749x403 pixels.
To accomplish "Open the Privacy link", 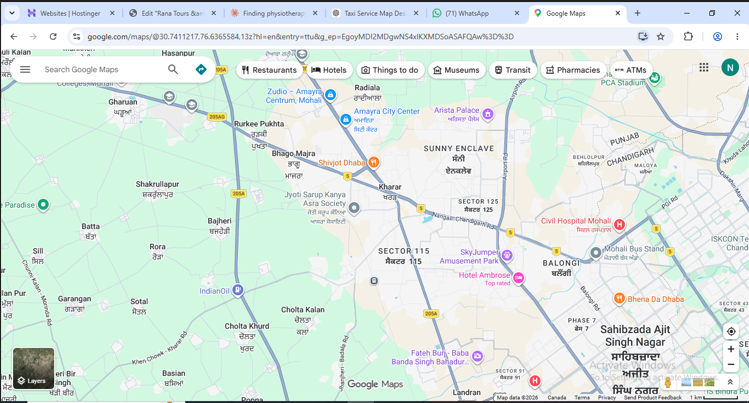I will coord(607,397).
